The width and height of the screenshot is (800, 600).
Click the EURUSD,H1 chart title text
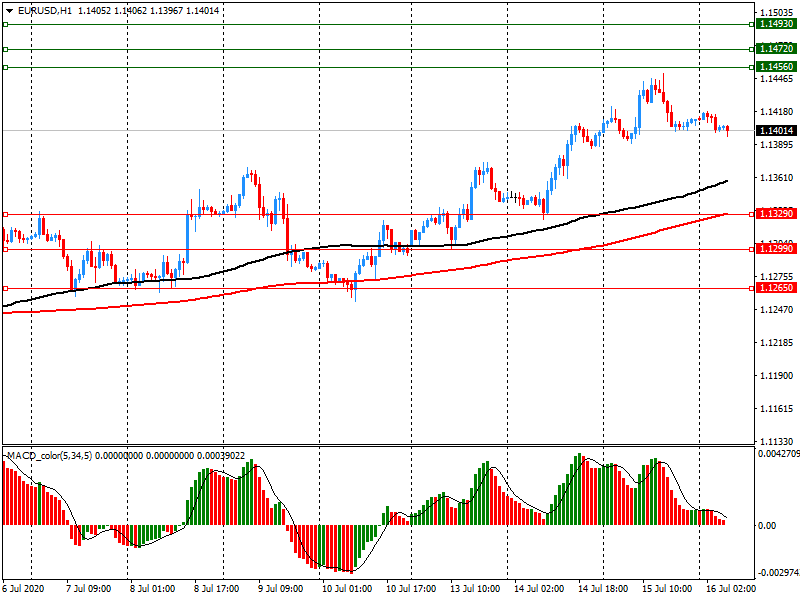coord(45,11)
